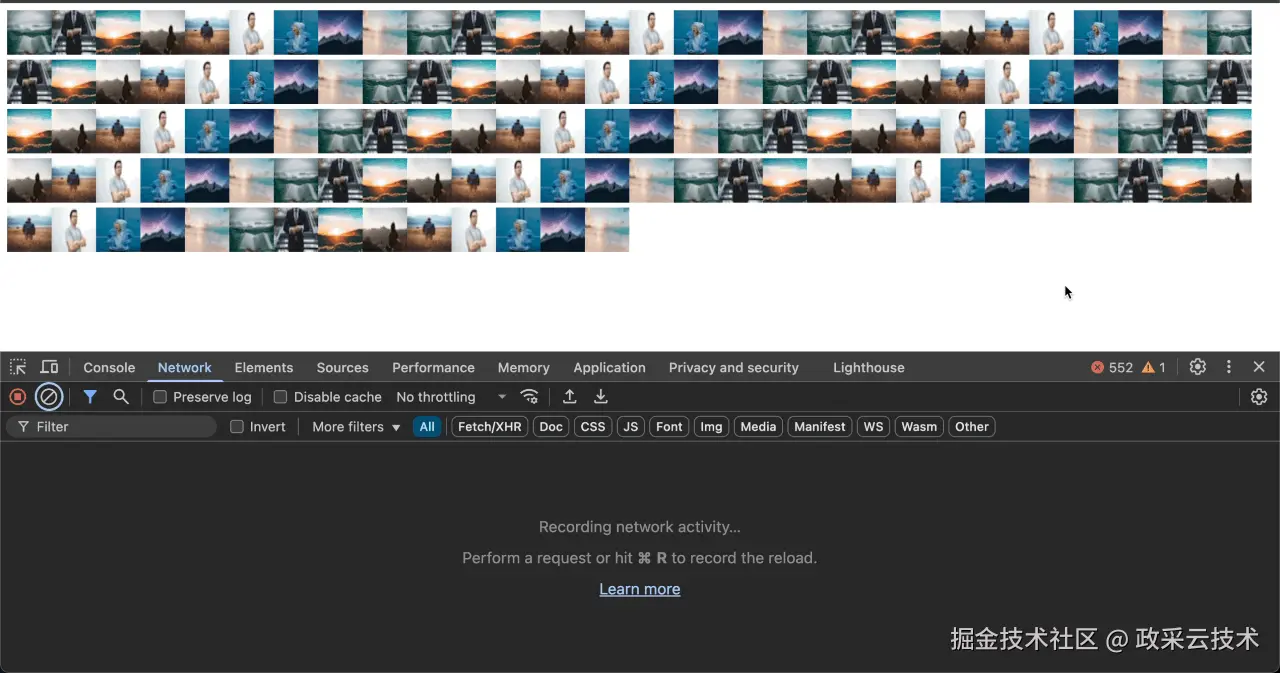This screenshot has height=673, width=1280.
Task: Click the last thumbnail in the bottom row
Action: (x=607, y=229)
